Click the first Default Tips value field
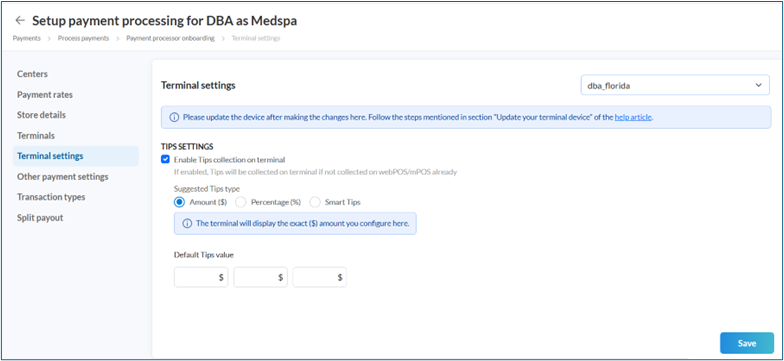This screenshot has height=361, width=784. click(201, 277)
